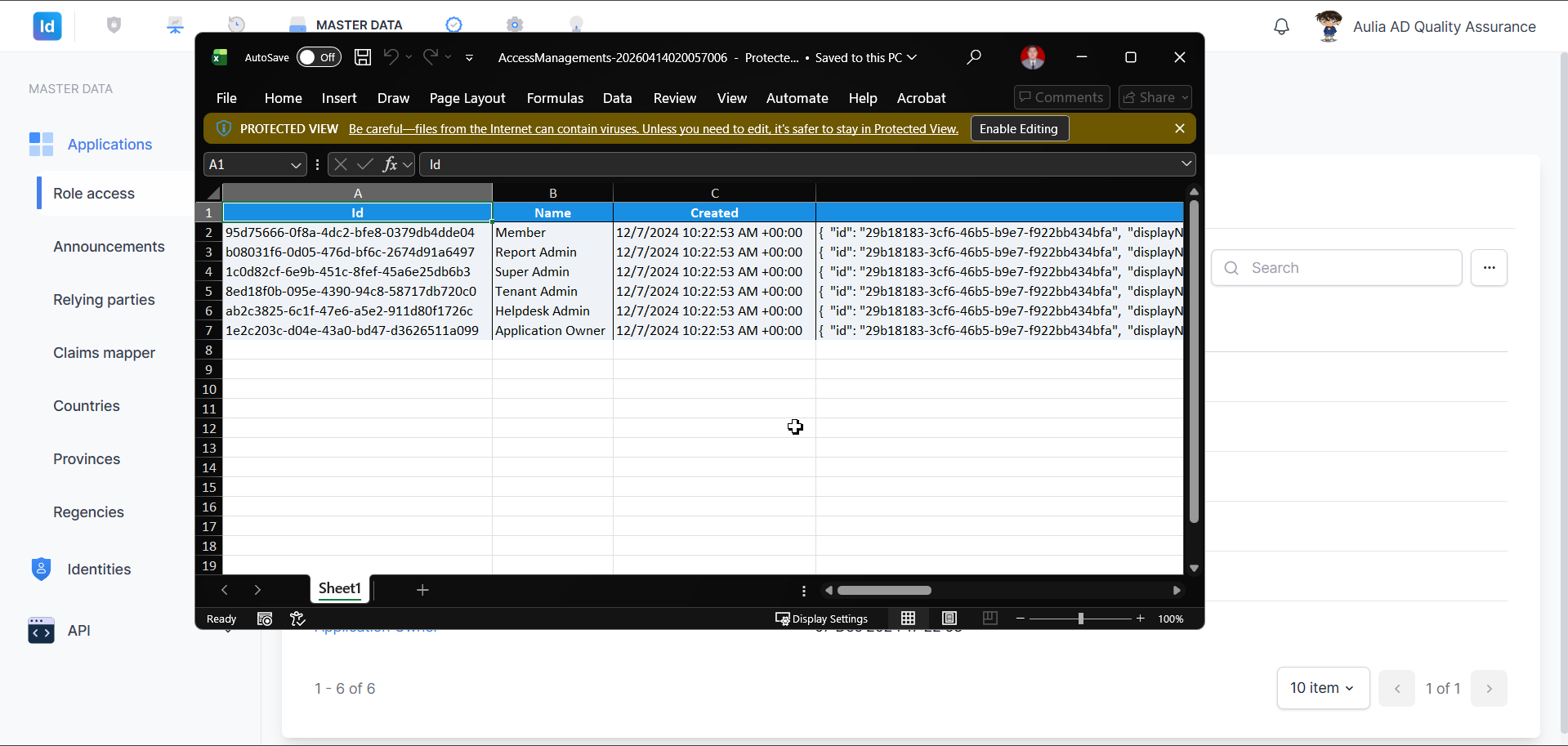The image size is (1568, 746).
Task: Click the next sheet navigation arrow
Action: [x=257, y=590]
